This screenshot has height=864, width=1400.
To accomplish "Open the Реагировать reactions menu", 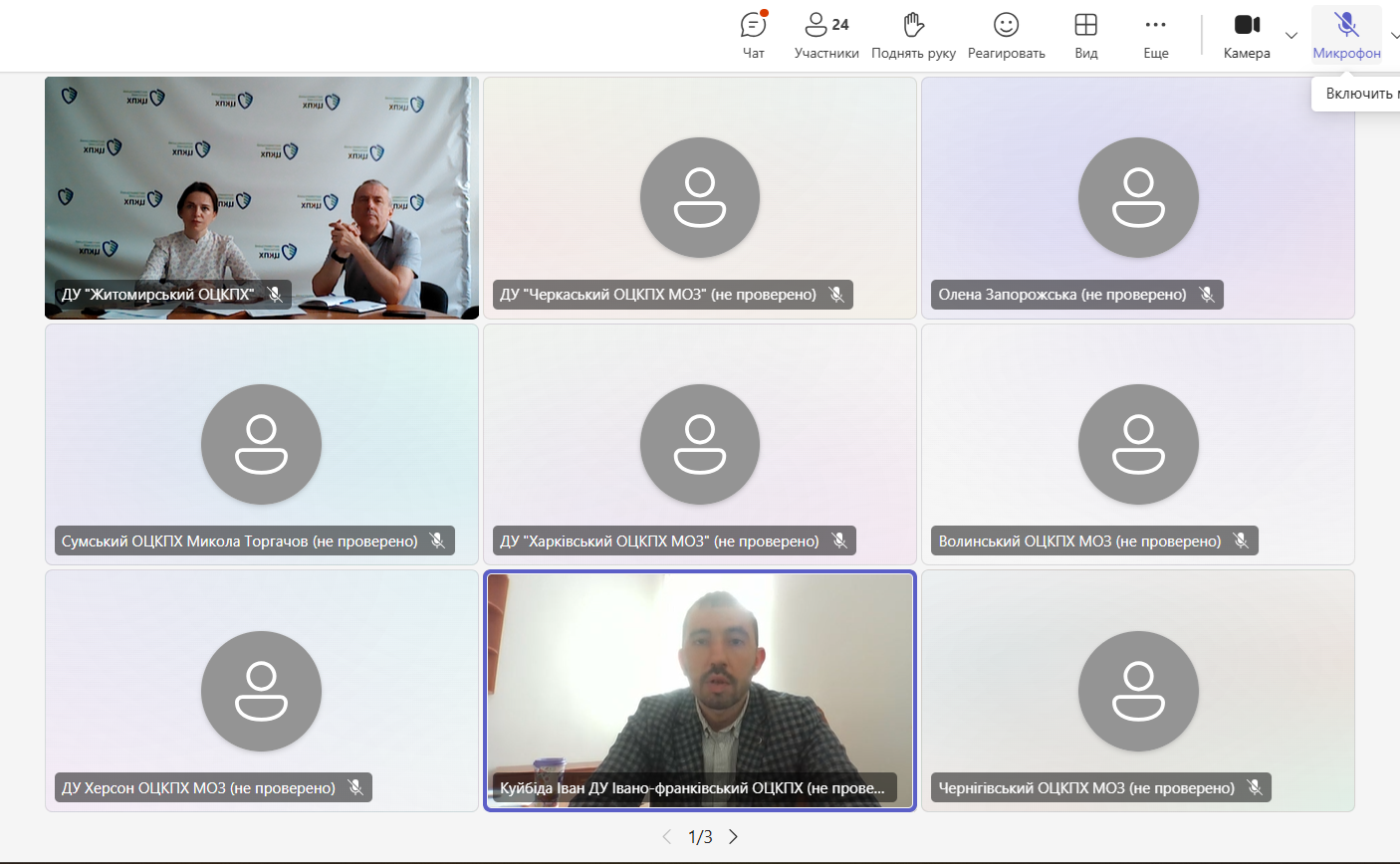I will pos(1006,36).
